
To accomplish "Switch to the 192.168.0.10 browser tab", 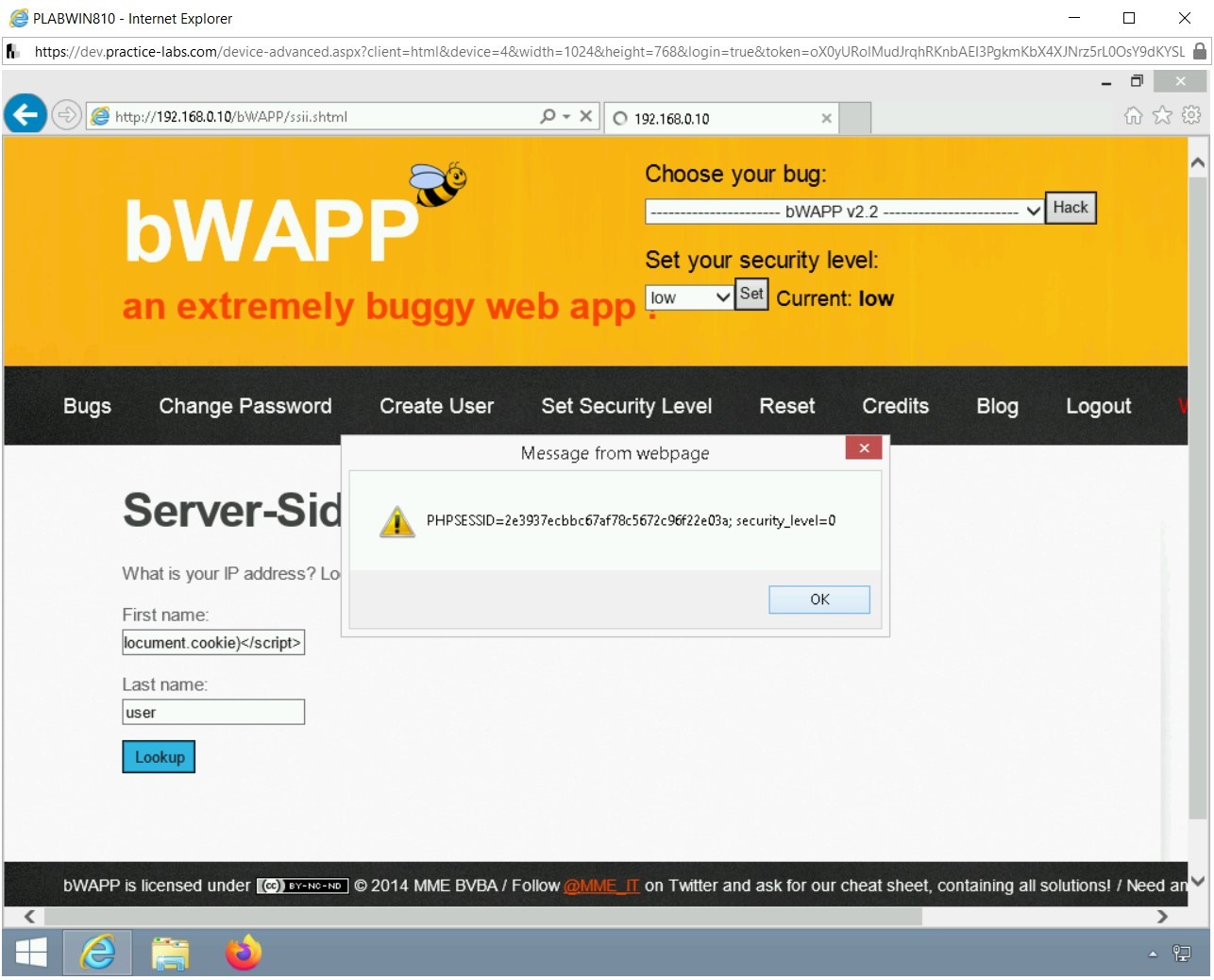I will [719, 118].
